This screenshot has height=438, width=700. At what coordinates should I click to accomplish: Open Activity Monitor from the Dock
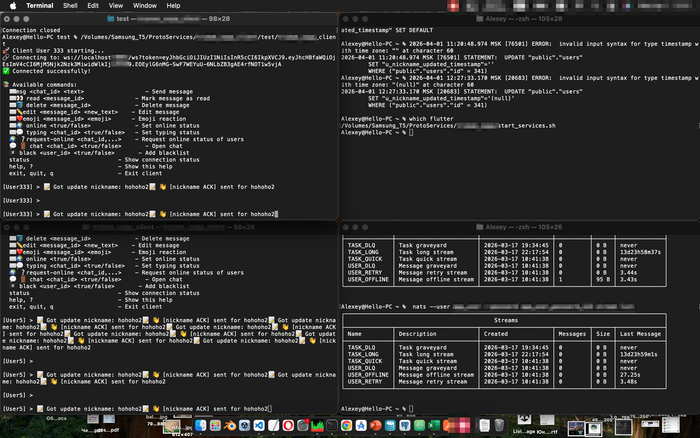tap(317, 425)
